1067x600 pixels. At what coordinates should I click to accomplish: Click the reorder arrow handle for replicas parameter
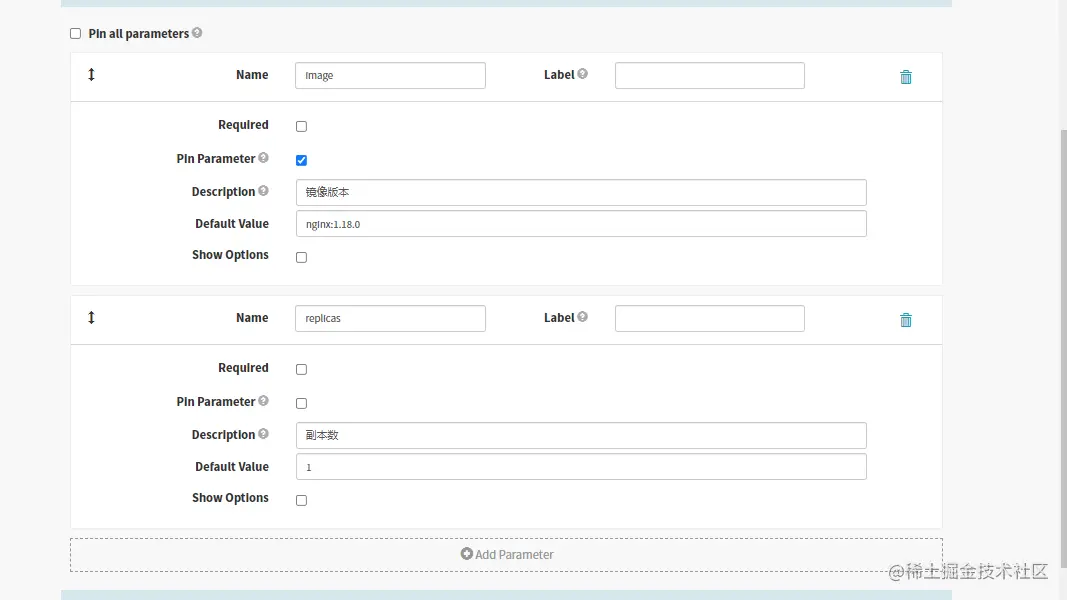click(91, 317)
